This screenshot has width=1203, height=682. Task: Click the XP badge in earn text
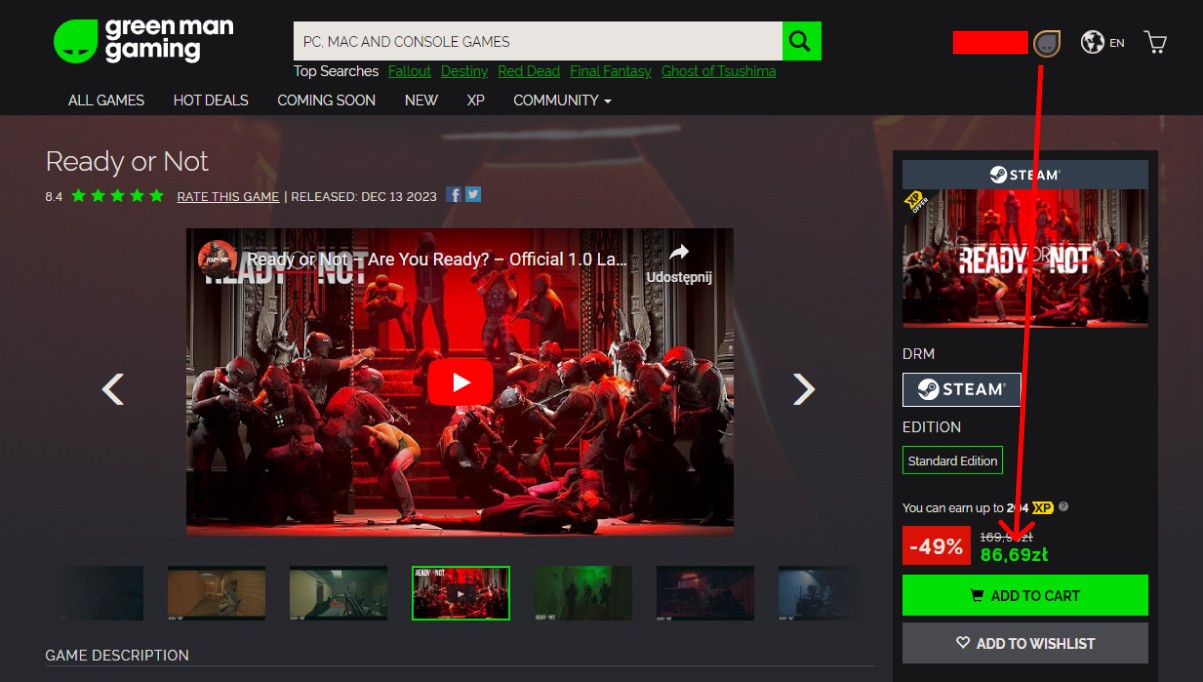coord(1043,507)
